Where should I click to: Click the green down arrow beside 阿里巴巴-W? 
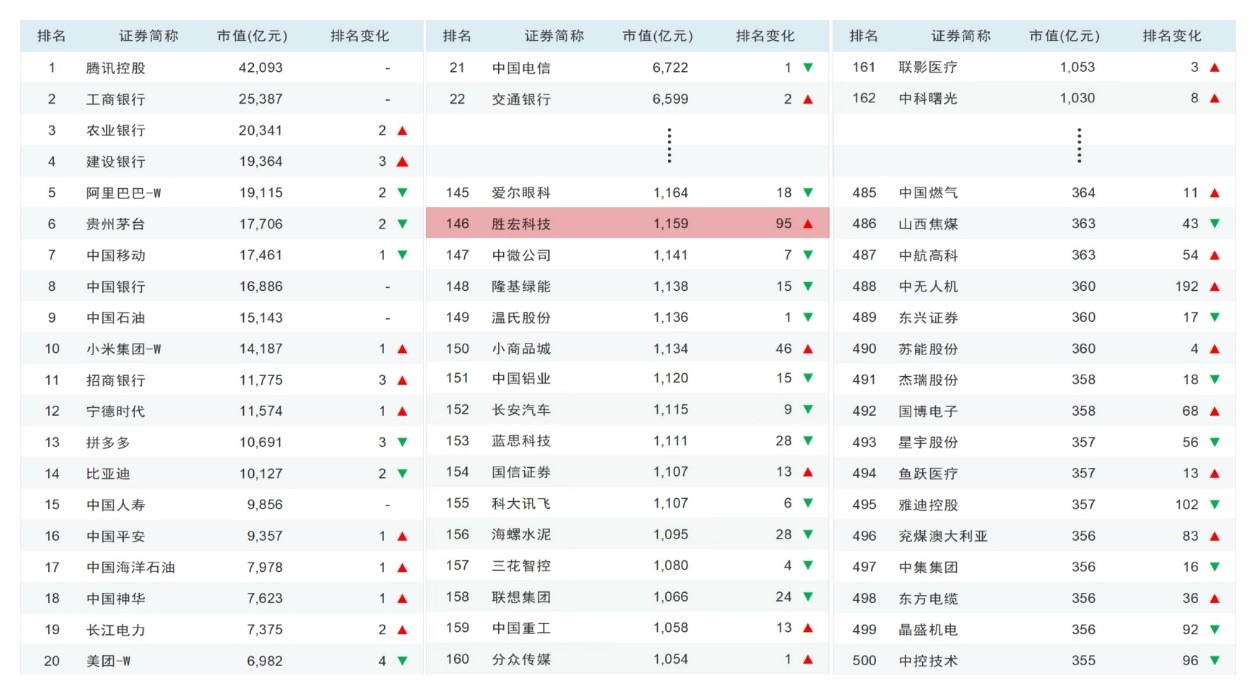point(402,193)
